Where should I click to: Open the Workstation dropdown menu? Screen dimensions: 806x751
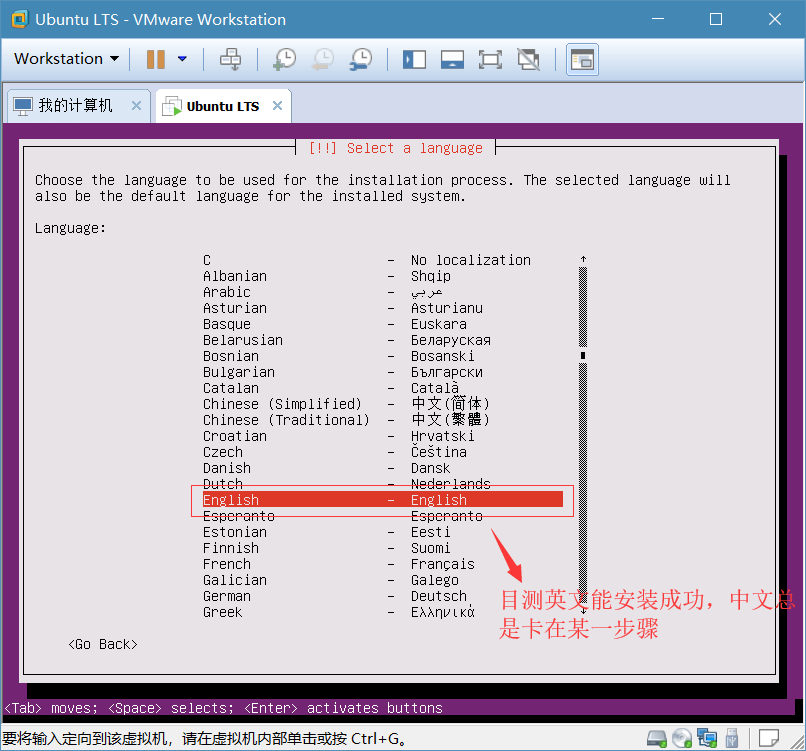(x=66, y=59)
